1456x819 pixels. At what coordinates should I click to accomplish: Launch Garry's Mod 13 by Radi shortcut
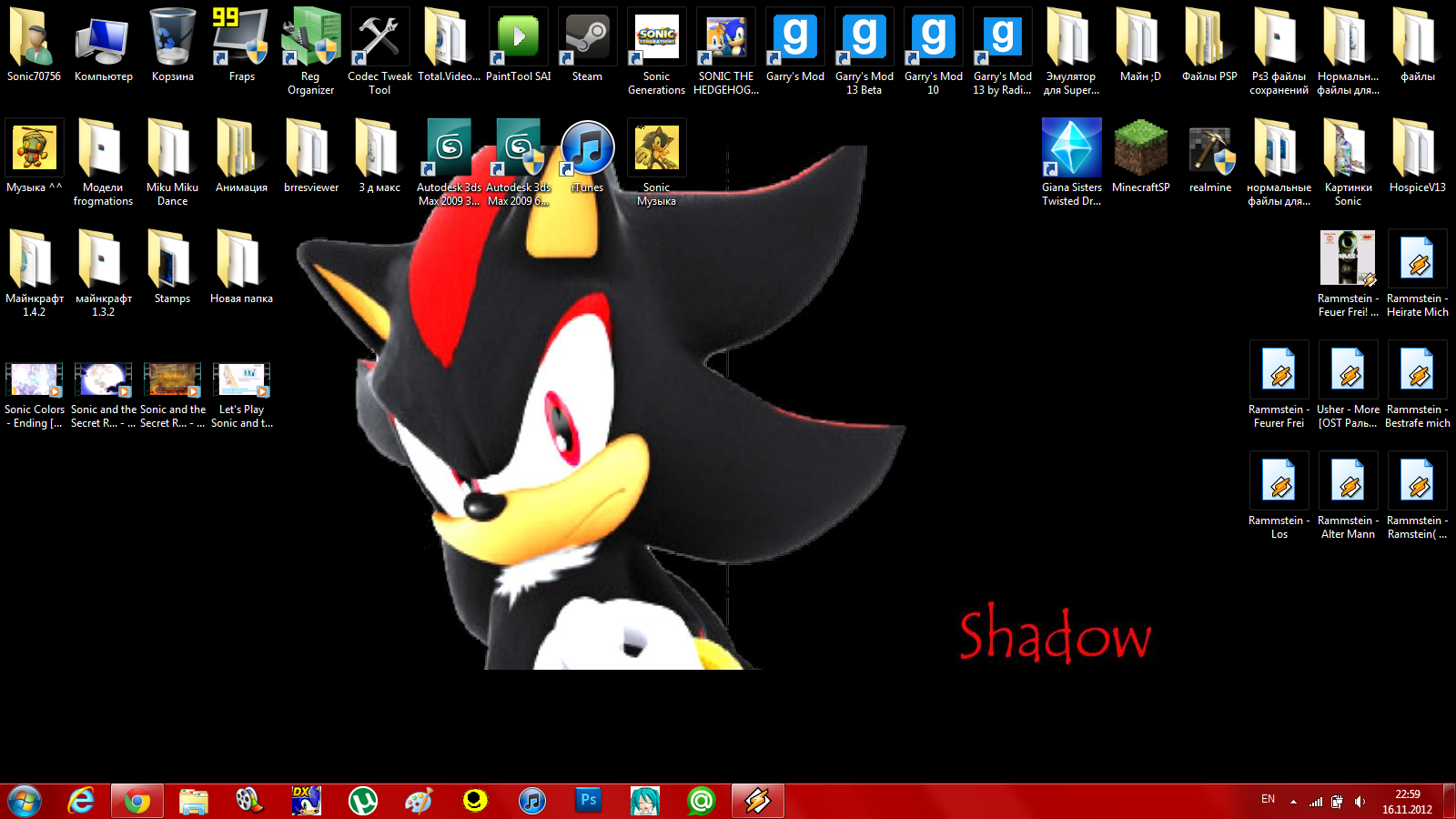coord(1002,51)
